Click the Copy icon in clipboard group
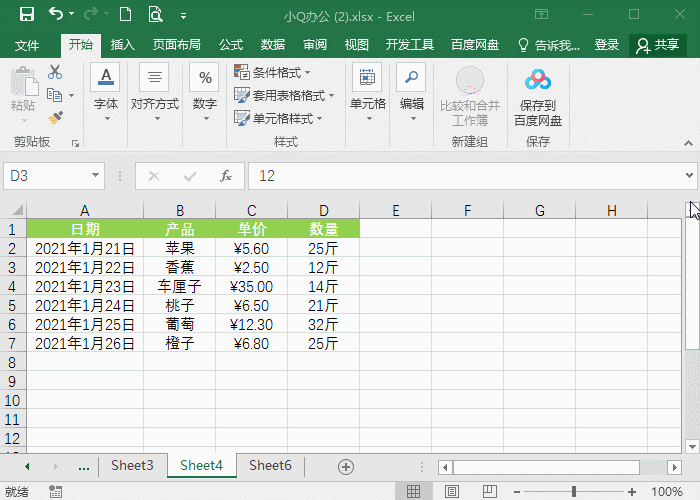The height and width of the screenshot is (500, 700). coord(54,95)
